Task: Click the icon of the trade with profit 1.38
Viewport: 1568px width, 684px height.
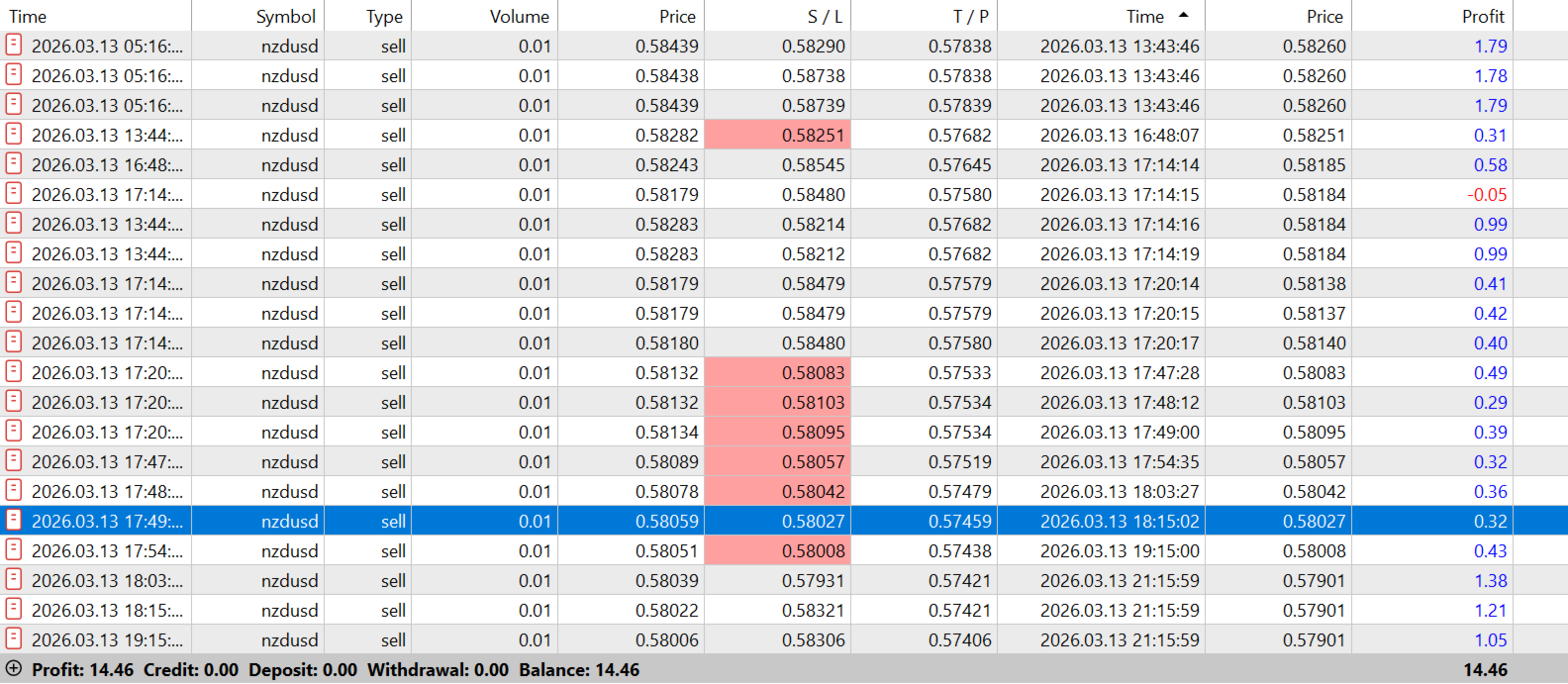Action: [14, 579]
